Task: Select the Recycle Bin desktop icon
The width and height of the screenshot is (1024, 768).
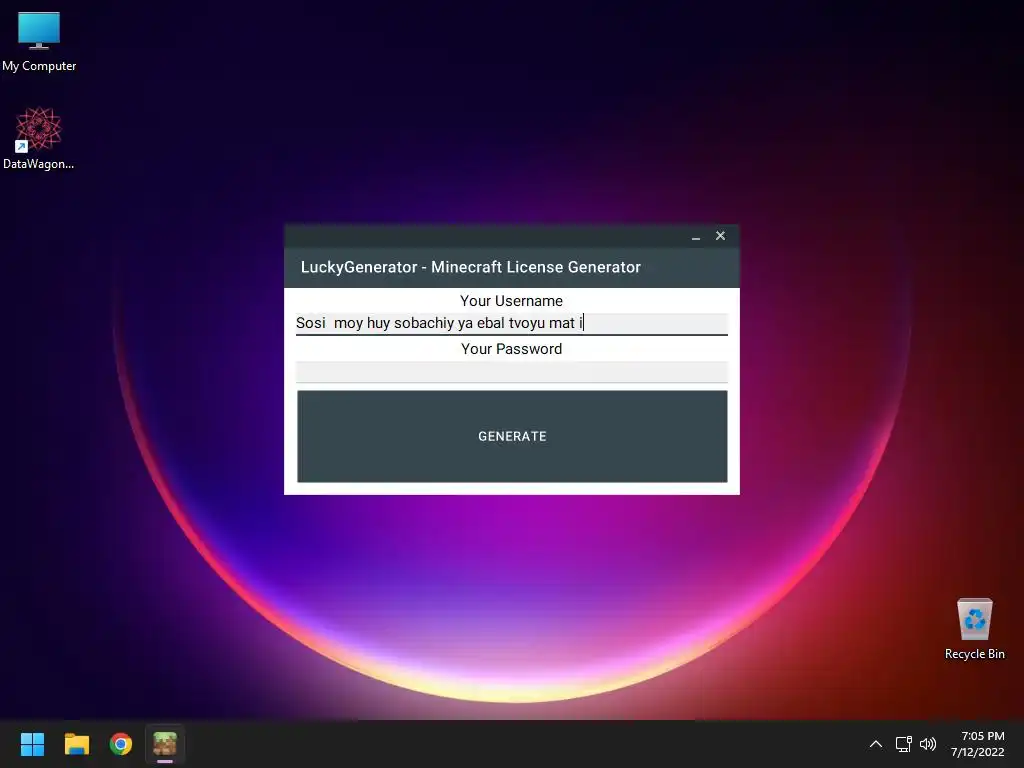Action: (974, 629)
